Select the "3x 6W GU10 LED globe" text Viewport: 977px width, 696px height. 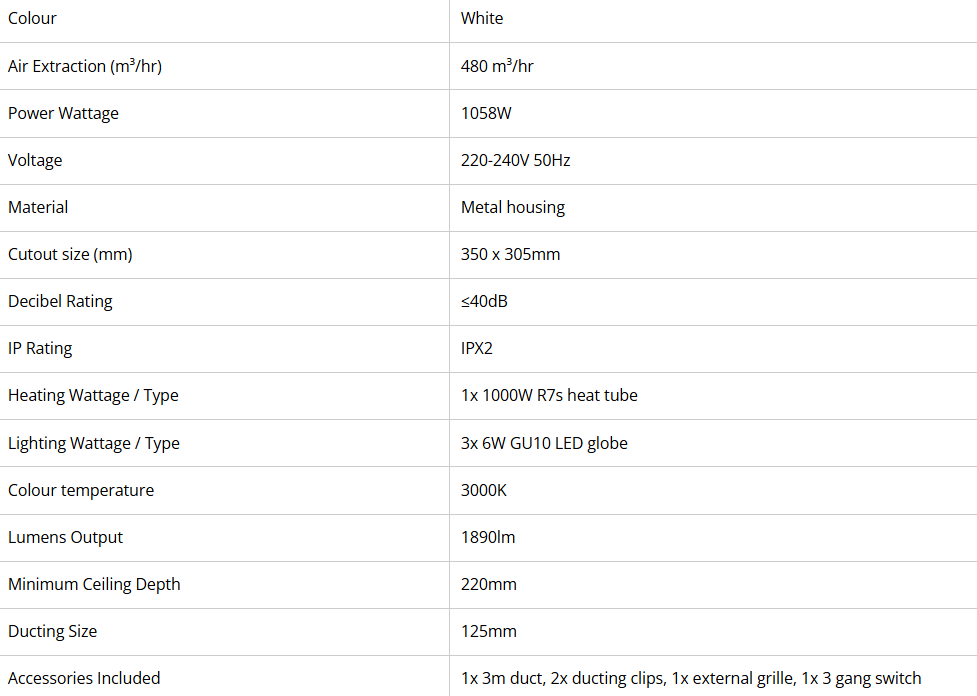[x=544, y=443]
